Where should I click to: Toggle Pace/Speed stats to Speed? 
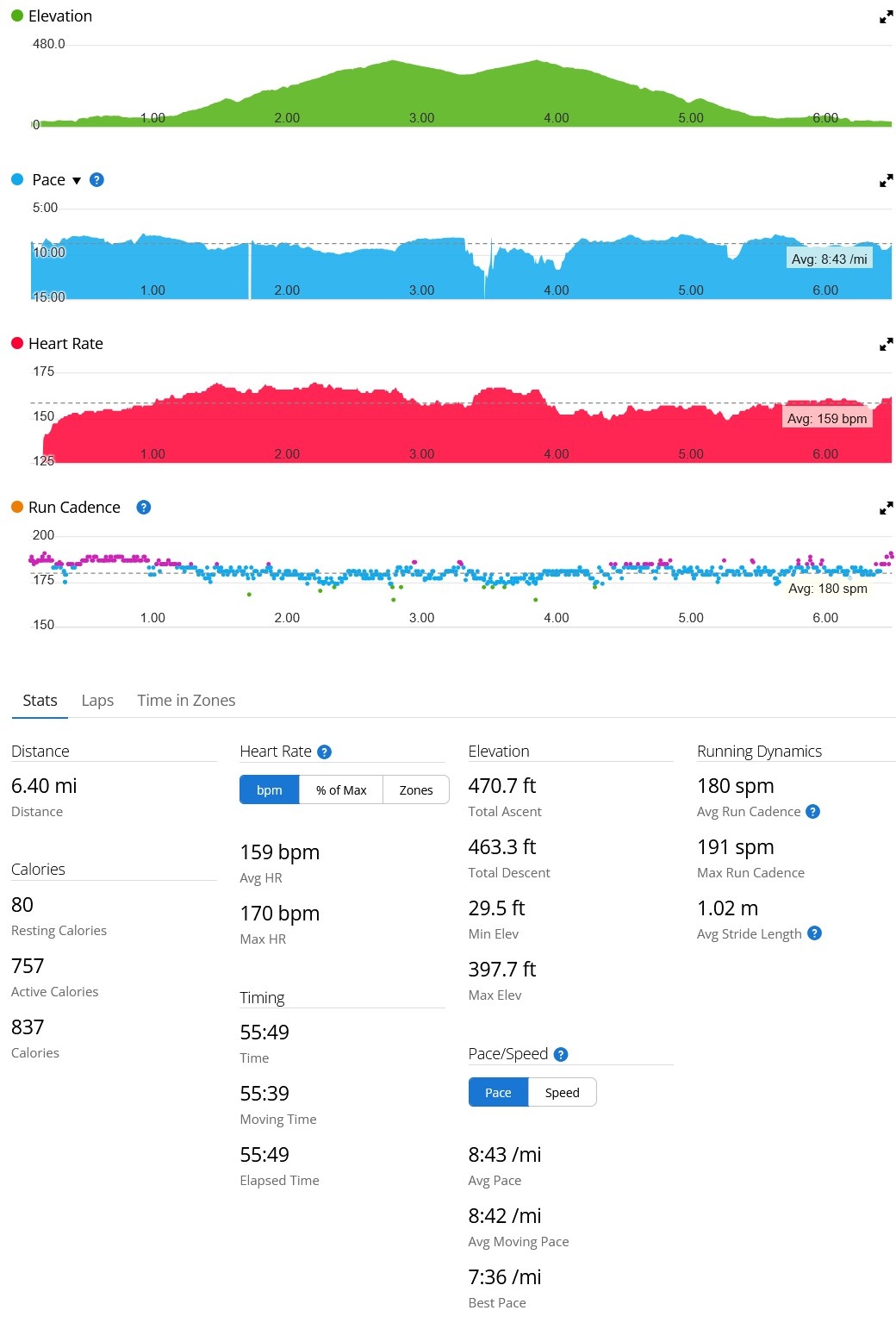562,1092
